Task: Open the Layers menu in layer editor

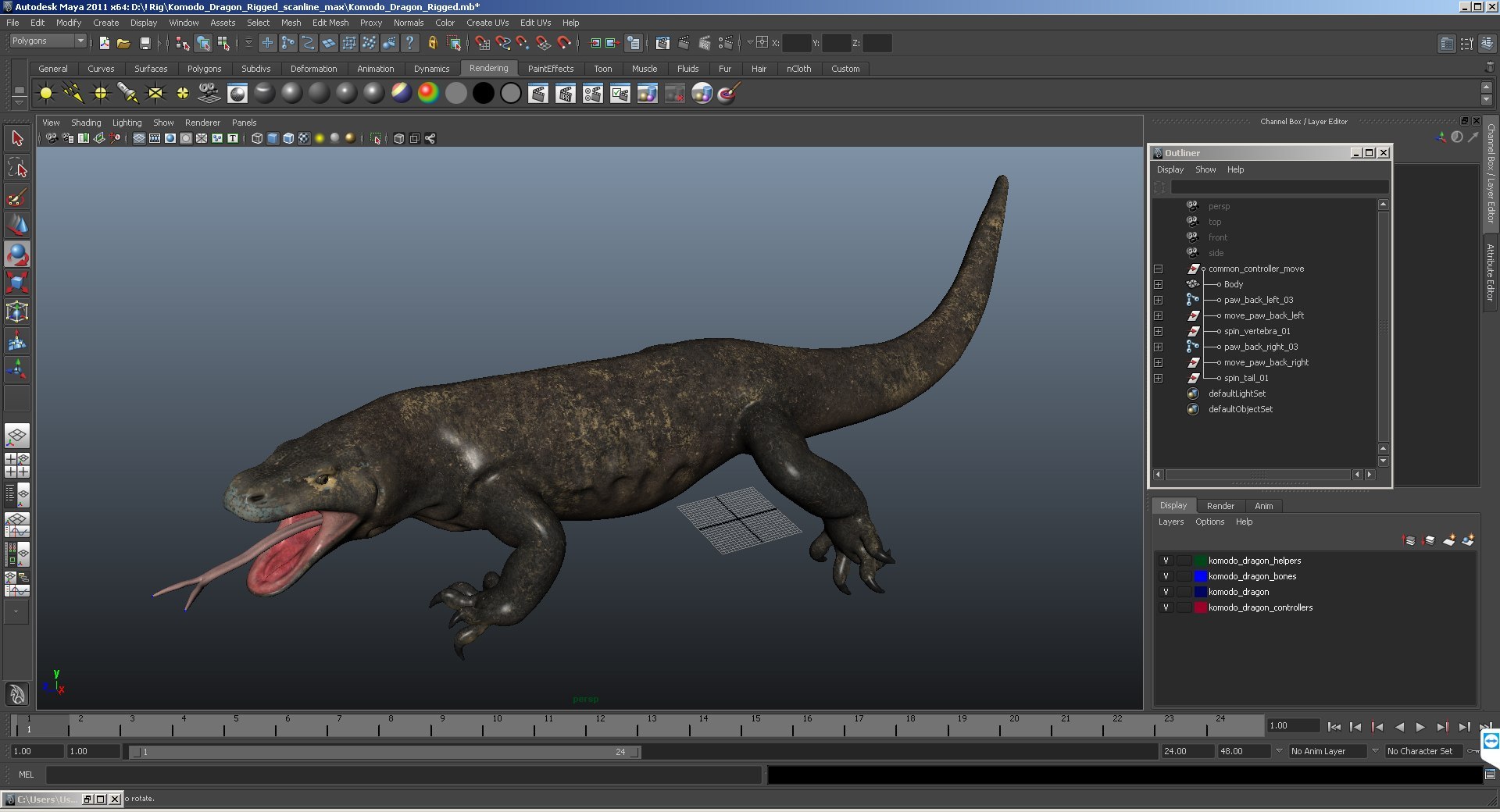Action: (1170, 522)
